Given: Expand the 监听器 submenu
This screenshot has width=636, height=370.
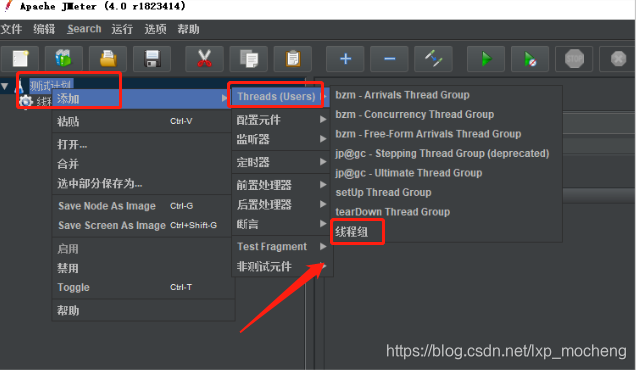Looking at the screenshot, I should click(x=281, y=139).
